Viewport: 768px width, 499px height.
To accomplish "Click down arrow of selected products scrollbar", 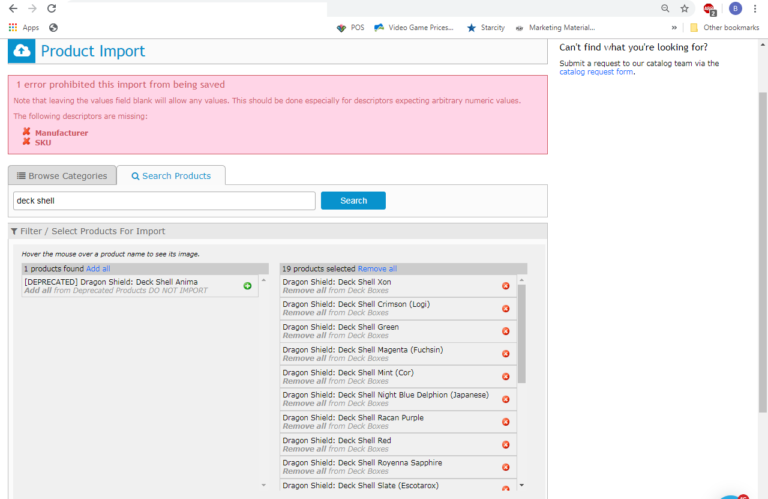I will coord(522,485).
